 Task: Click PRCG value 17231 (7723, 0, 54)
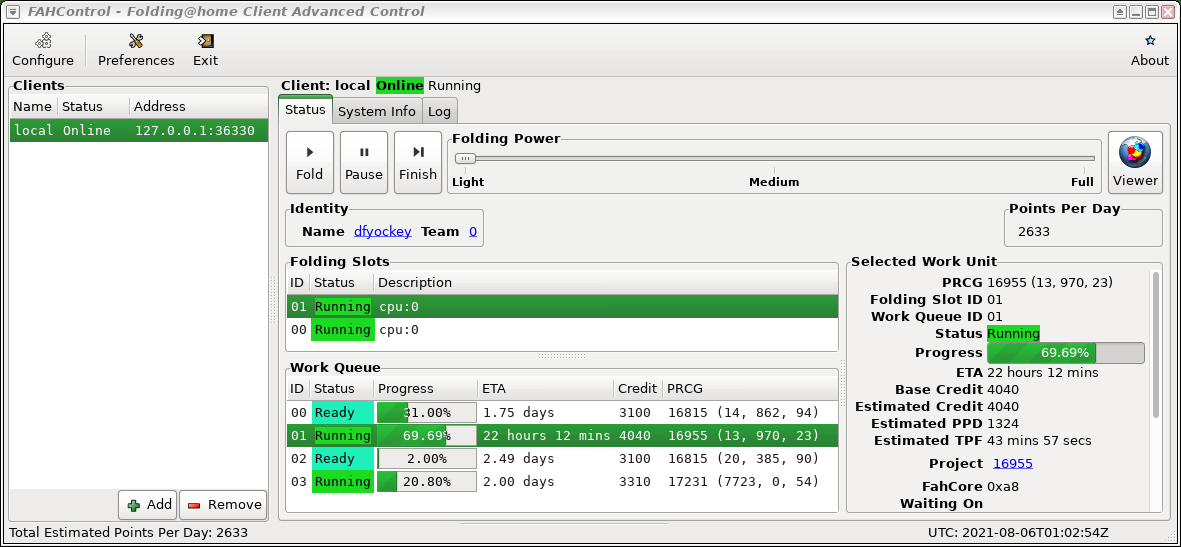tap(743, 481)
